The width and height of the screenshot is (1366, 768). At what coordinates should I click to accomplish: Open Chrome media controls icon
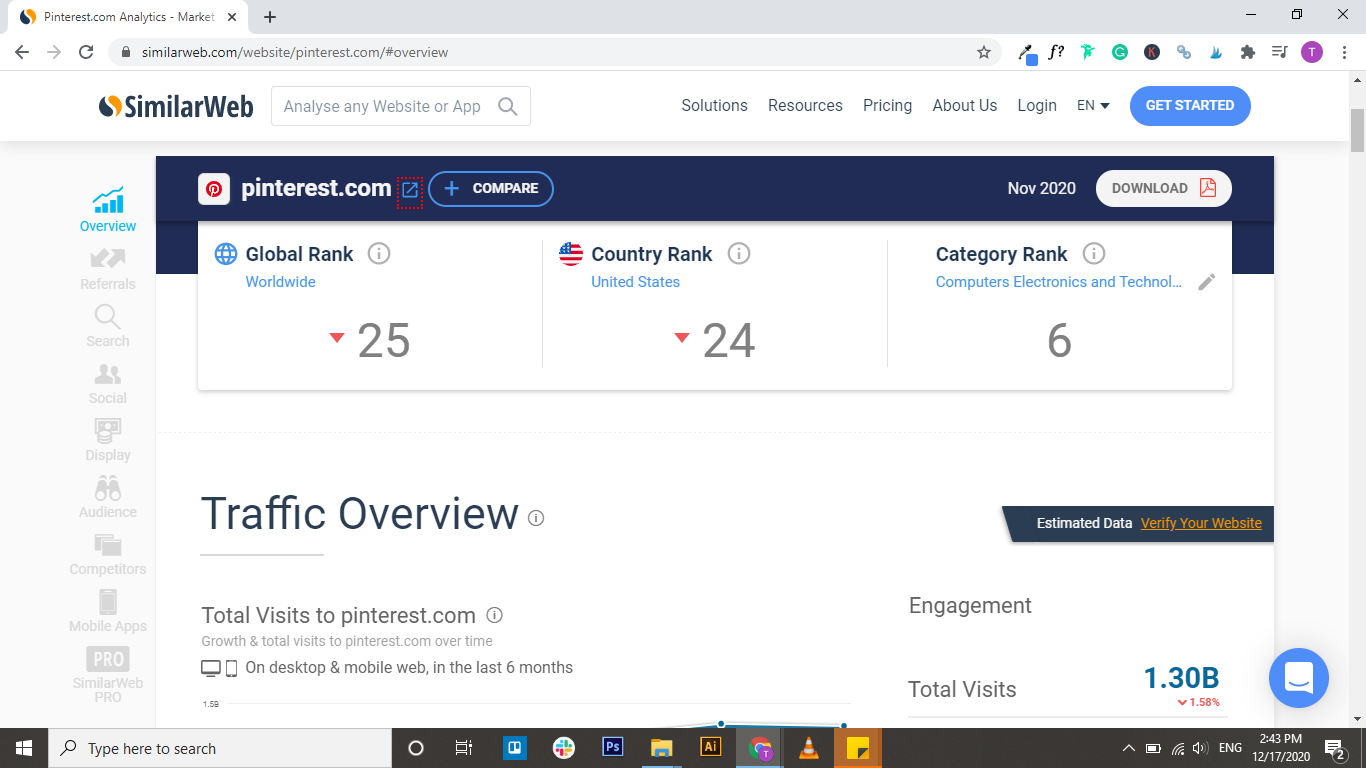click(x=1279, y=52)
